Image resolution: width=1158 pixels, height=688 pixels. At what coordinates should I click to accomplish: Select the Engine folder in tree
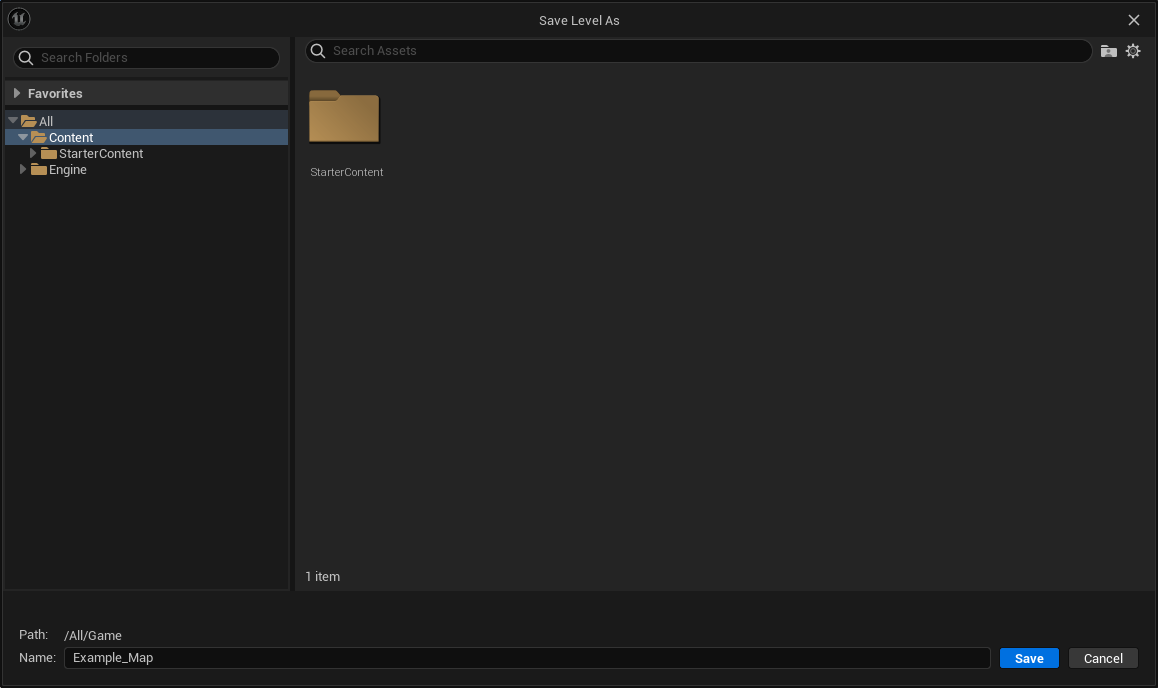click(68, 170)
